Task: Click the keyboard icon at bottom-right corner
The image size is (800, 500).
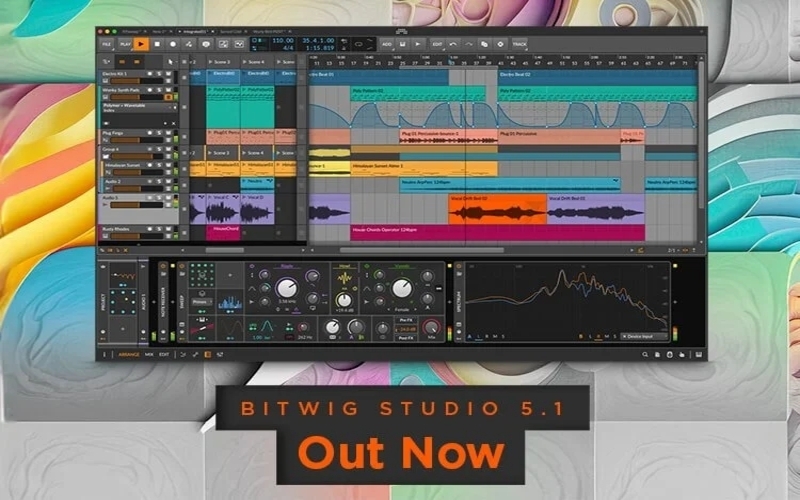Action: 698,355
